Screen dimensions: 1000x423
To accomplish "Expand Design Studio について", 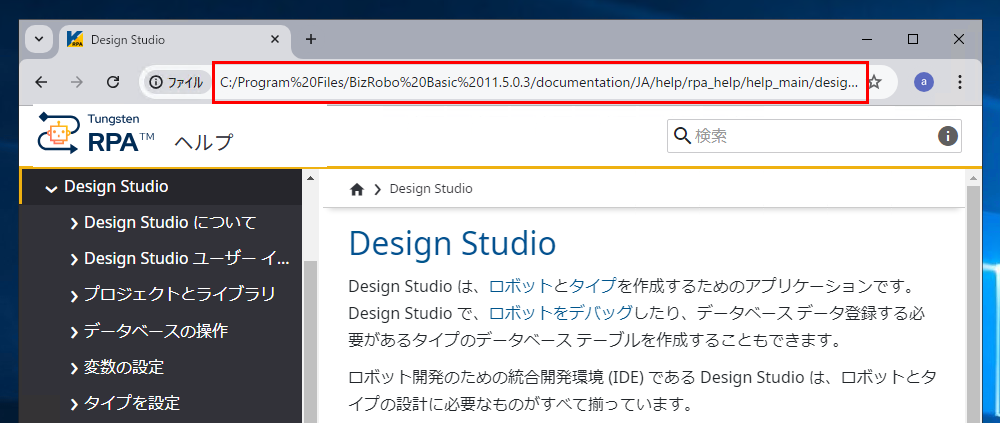I will [x=74, y=223].
